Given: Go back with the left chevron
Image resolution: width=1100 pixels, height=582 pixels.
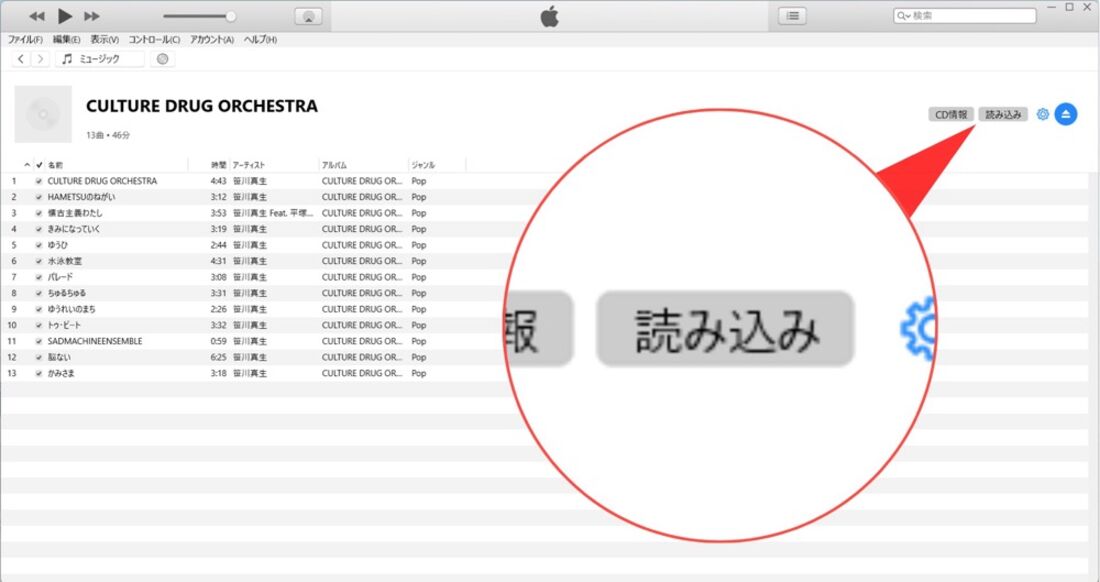Looking at the screenshot, I should point(21,59).
